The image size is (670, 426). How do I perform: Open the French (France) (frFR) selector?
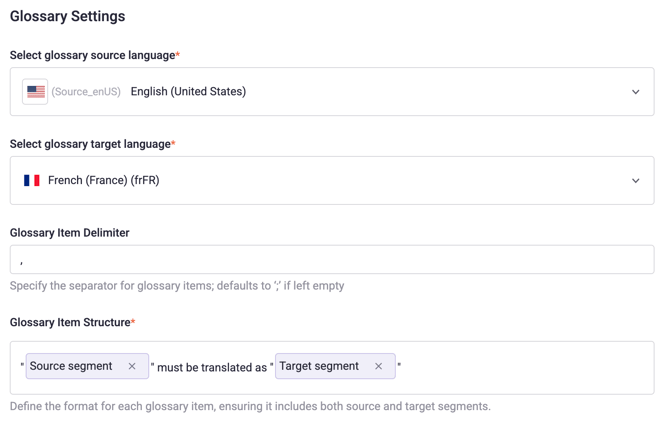click(x=104, y=181)
